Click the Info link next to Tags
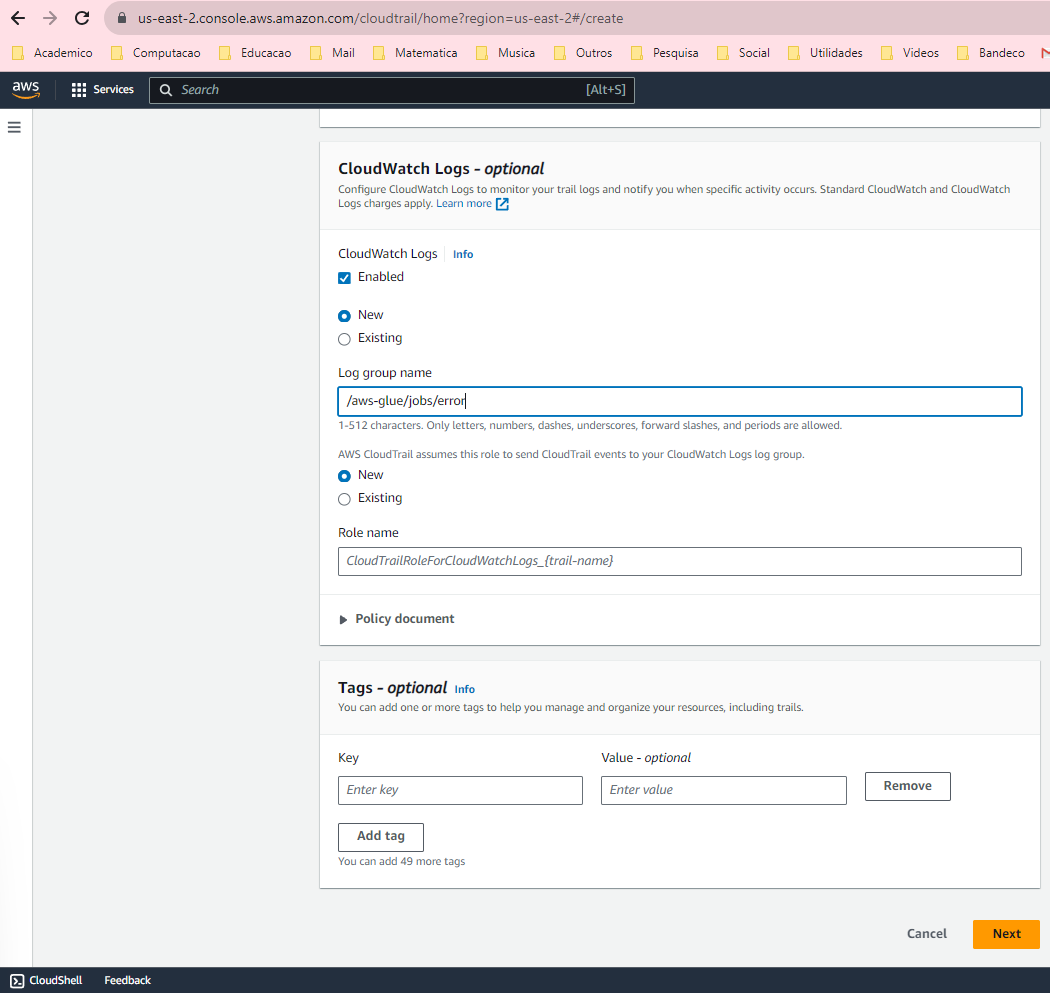1050x993 pixels. click(x=464, y=689)
